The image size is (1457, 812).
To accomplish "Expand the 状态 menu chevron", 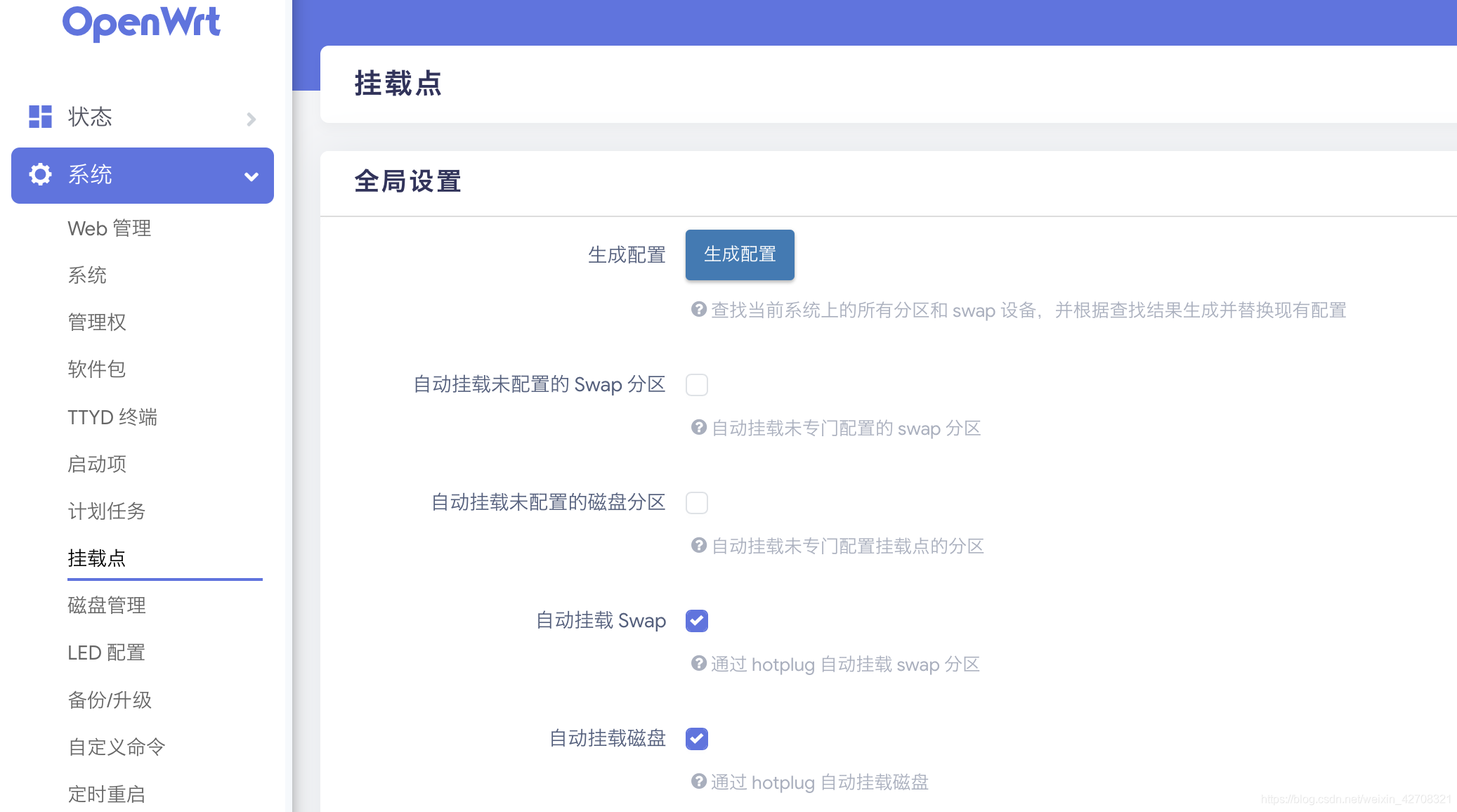I will tap(251, 119).
